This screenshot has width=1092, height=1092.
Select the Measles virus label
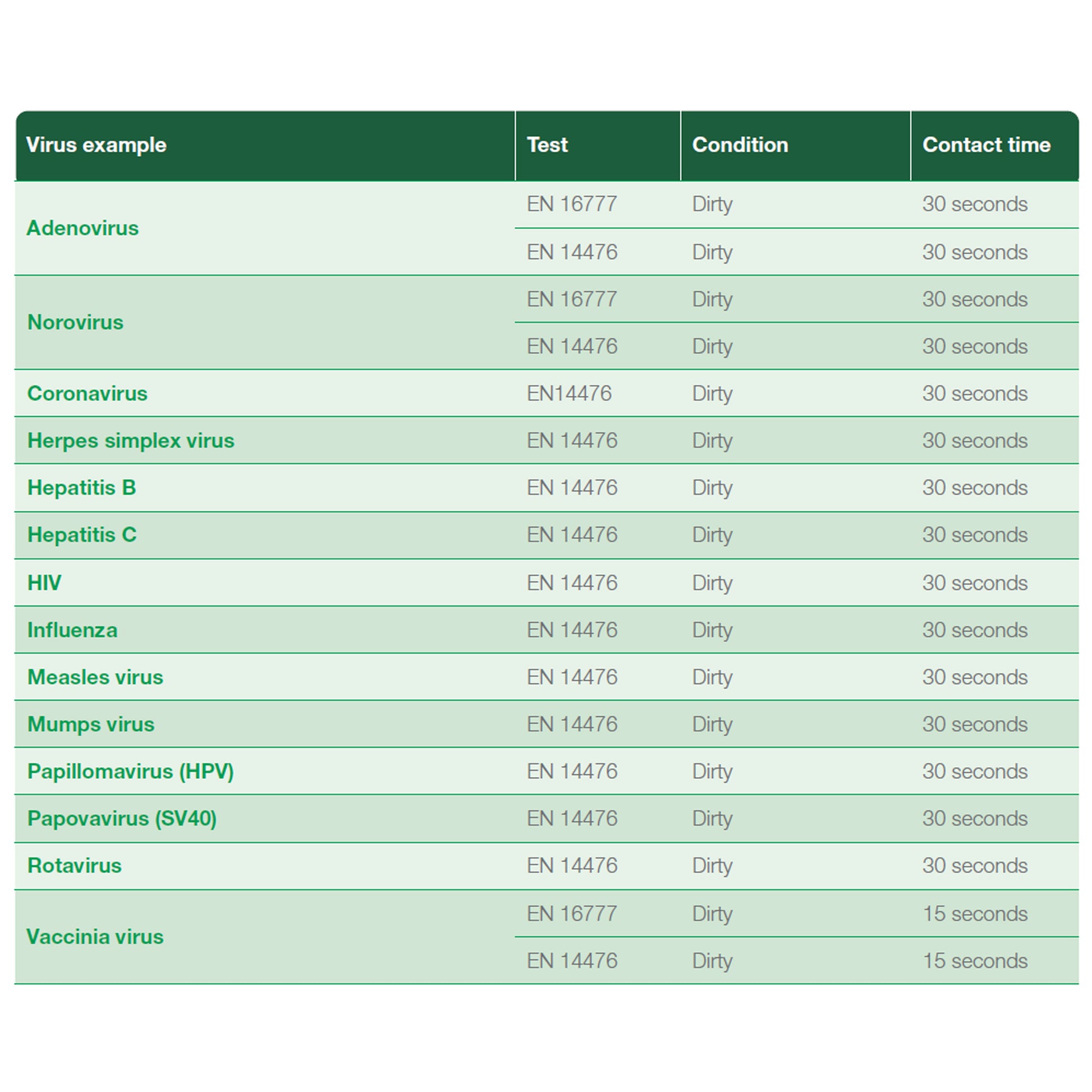(95, 677)
